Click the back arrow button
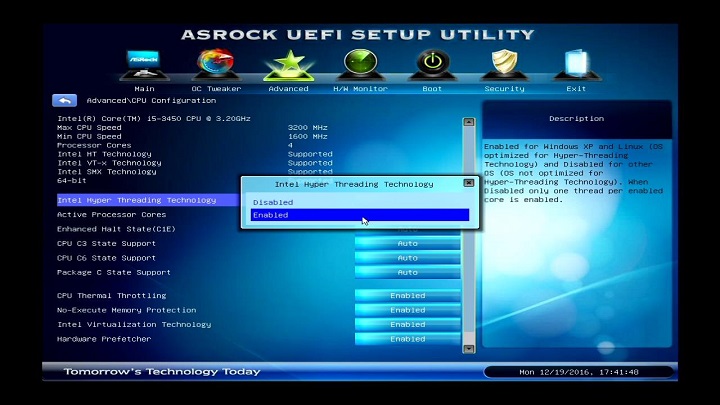This screenshot has width=720, height=405. pos(64,100)
